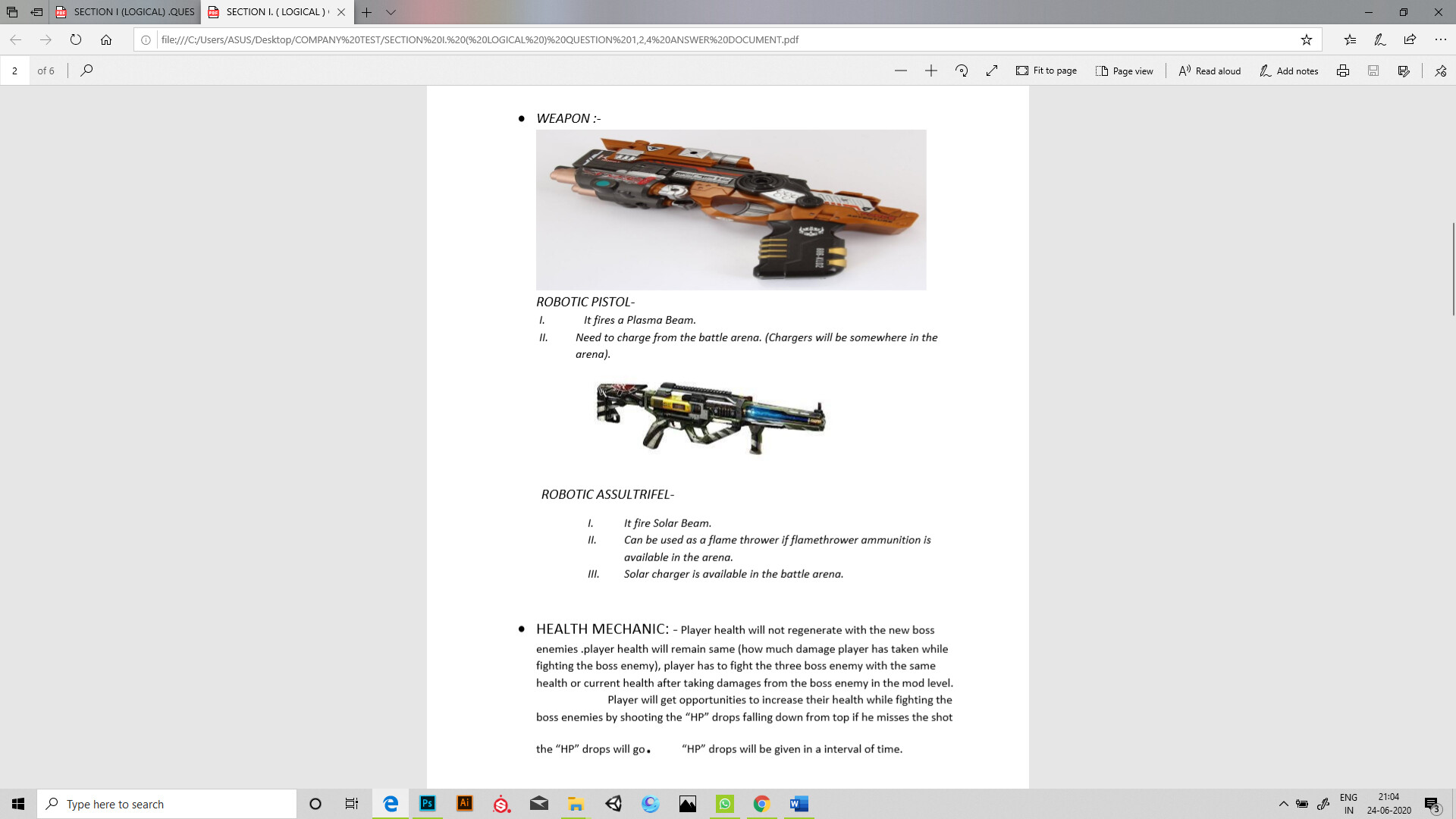This screenshot has width=1456, height=819.
Task: Open Page view options
Action: 1124,71
